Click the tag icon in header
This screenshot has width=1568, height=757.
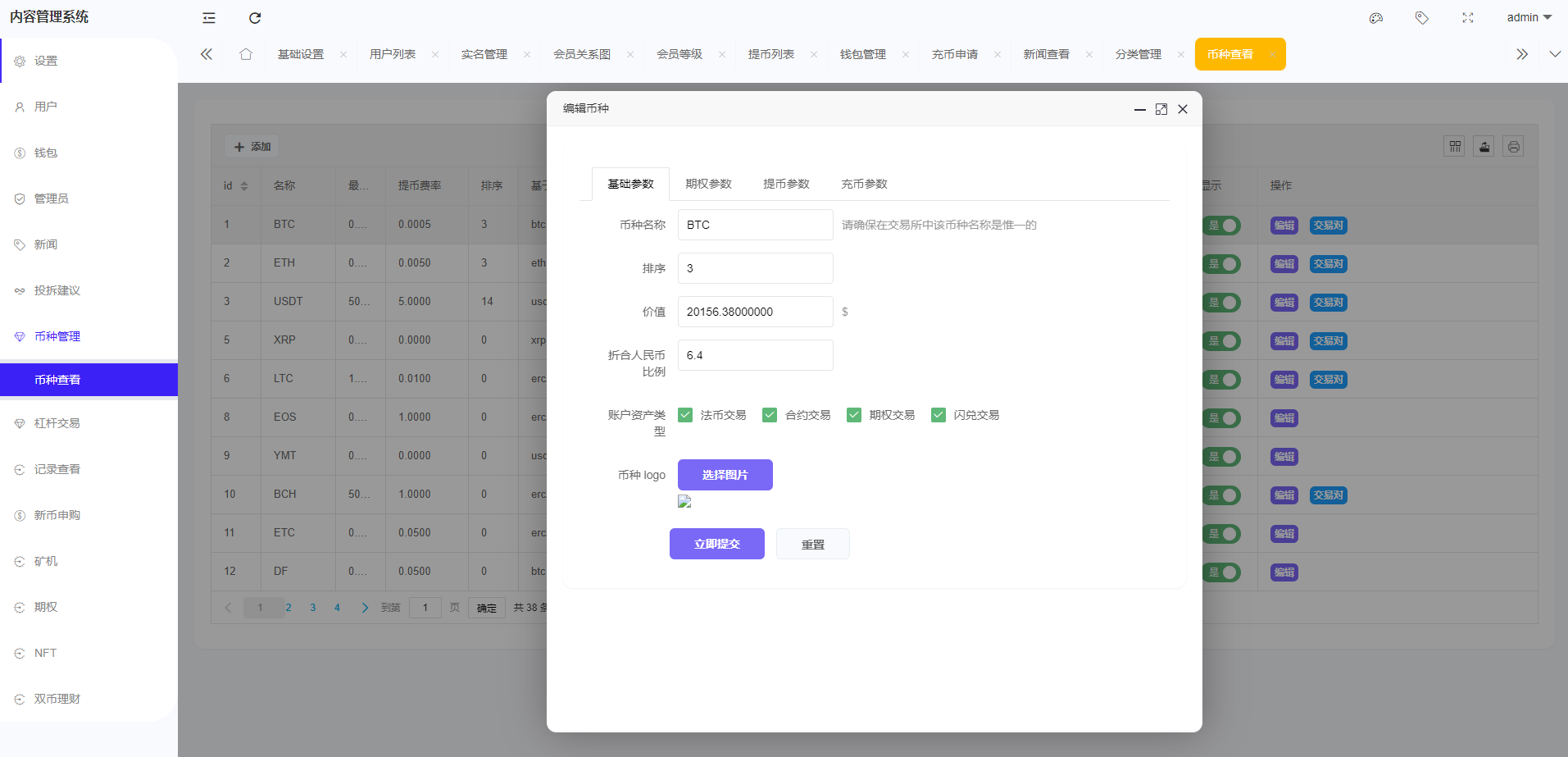[x=1422, y=18]
